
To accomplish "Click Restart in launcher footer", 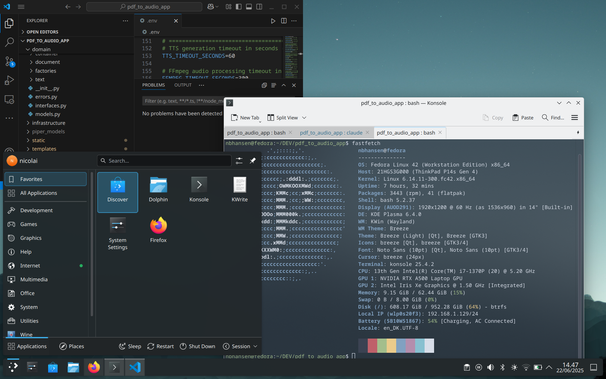I will [x=160, y=346].
